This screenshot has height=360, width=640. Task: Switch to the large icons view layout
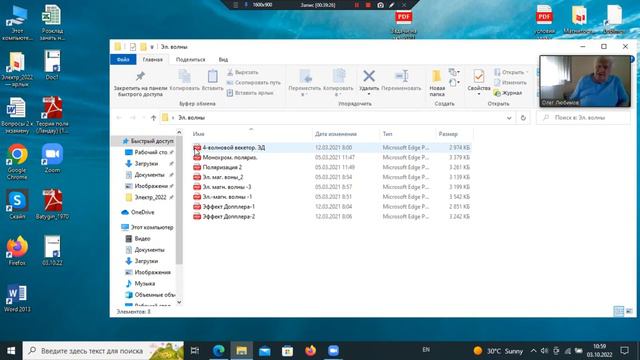pos(629,311)
